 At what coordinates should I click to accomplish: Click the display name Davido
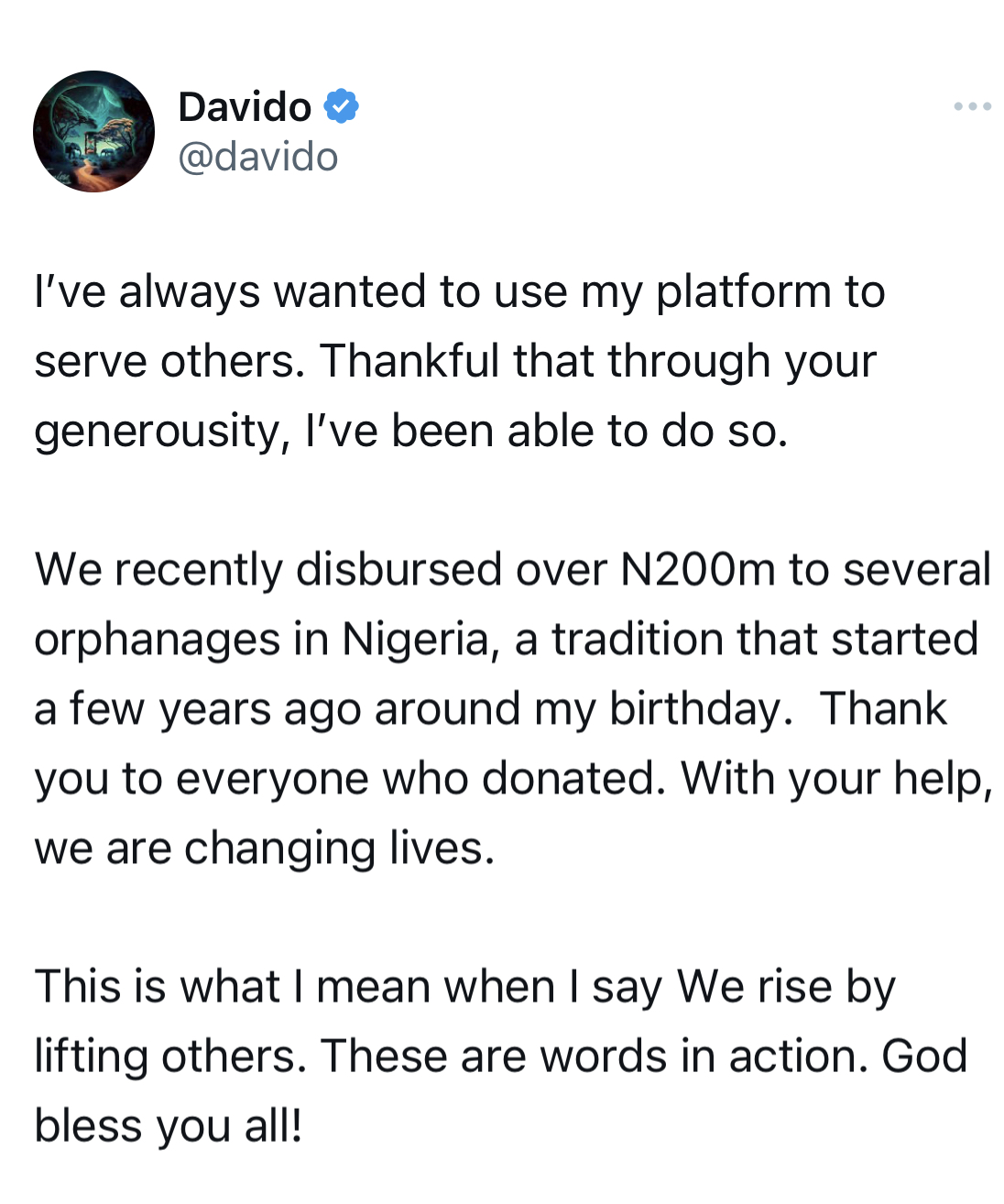tap(245, 107)
